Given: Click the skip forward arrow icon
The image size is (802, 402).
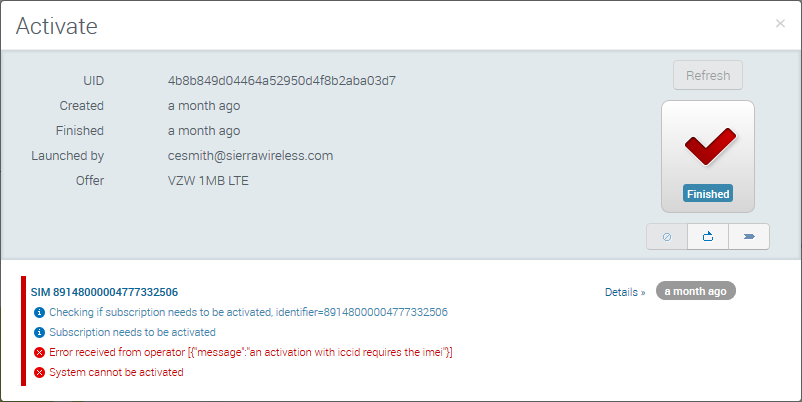Looking at the screenshot, I should [x=749, y=236].
